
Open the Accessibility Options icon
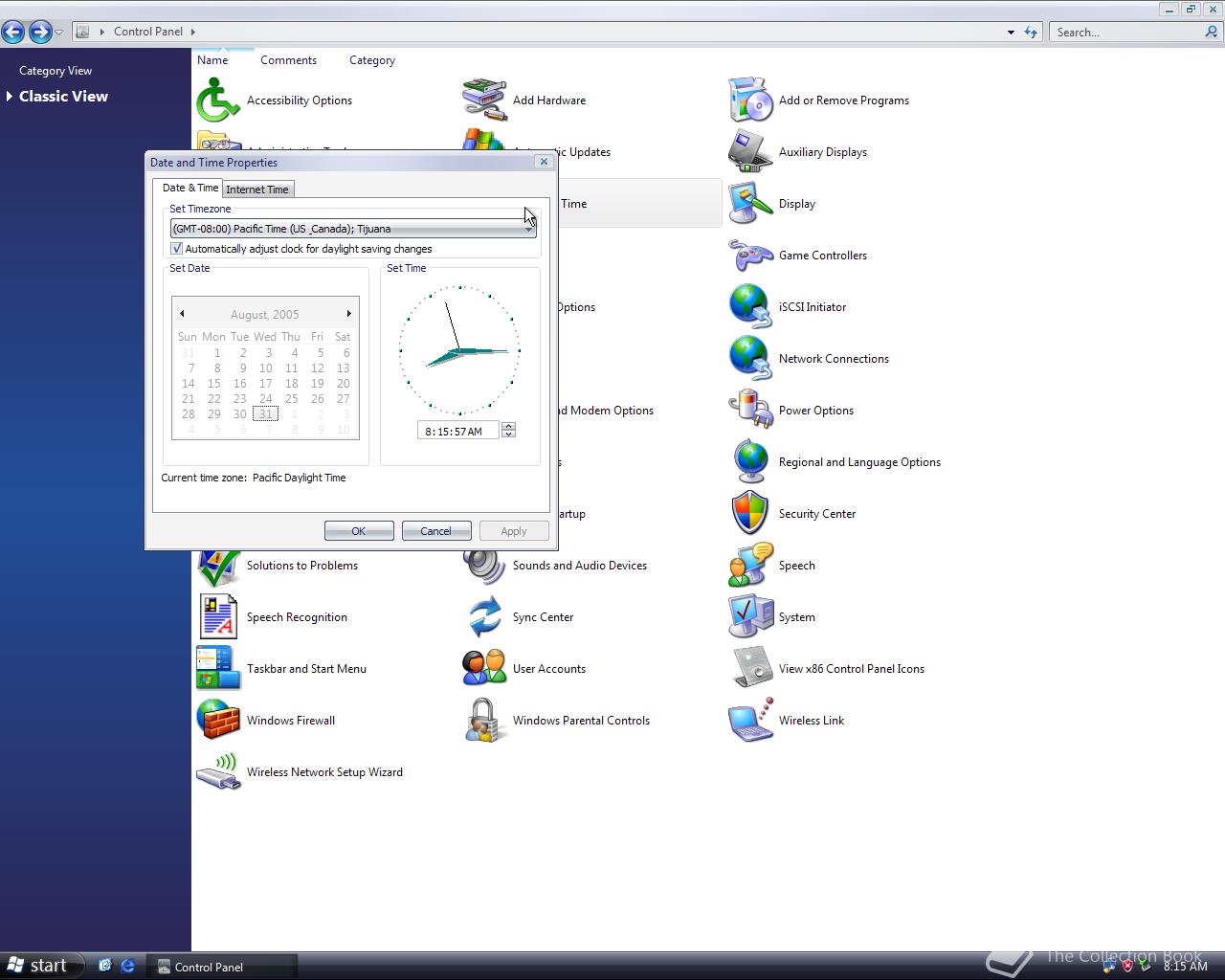[218, 100]
